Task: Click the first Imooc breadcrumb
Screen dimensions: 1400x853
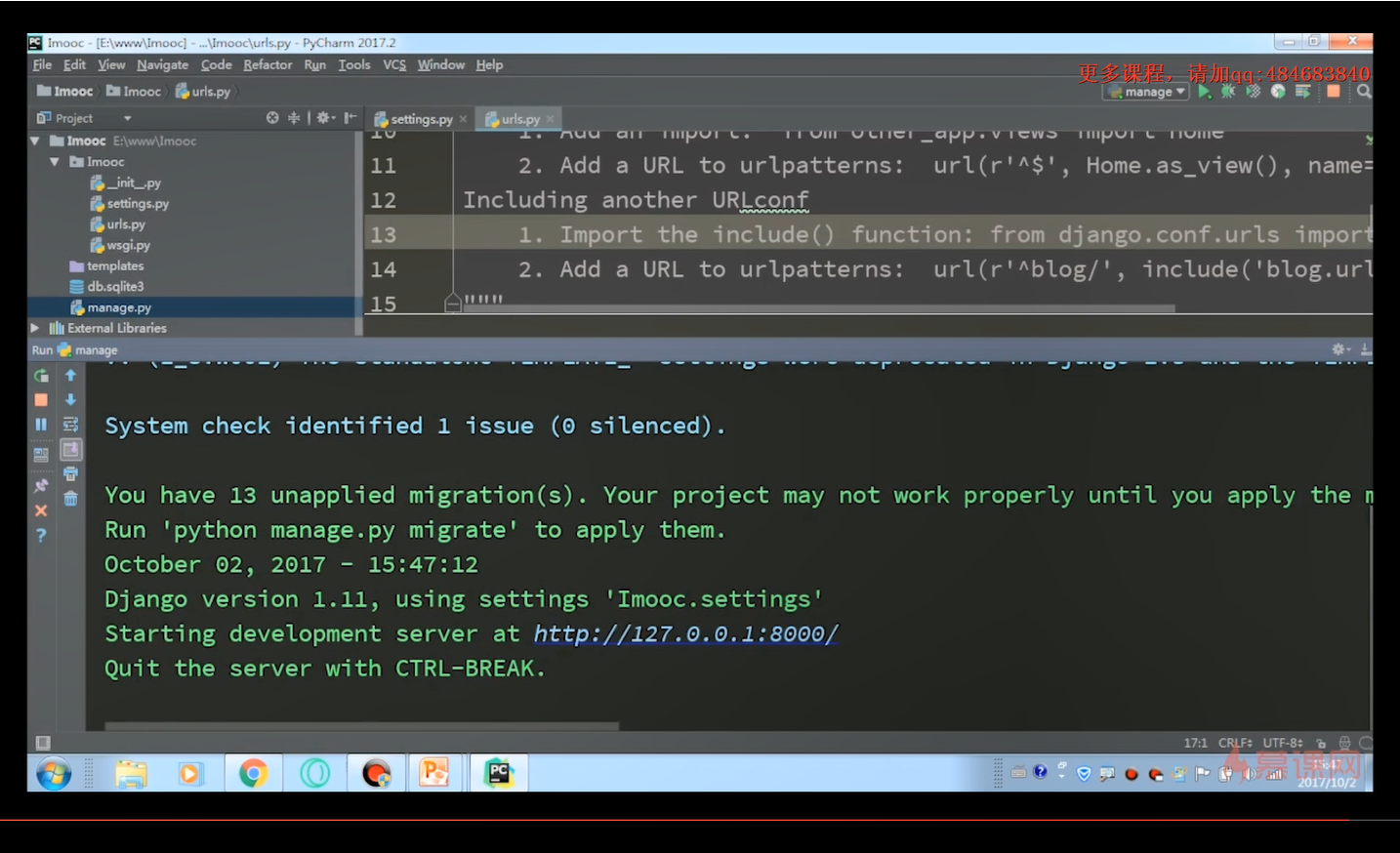Action: (x=64, y=92)
